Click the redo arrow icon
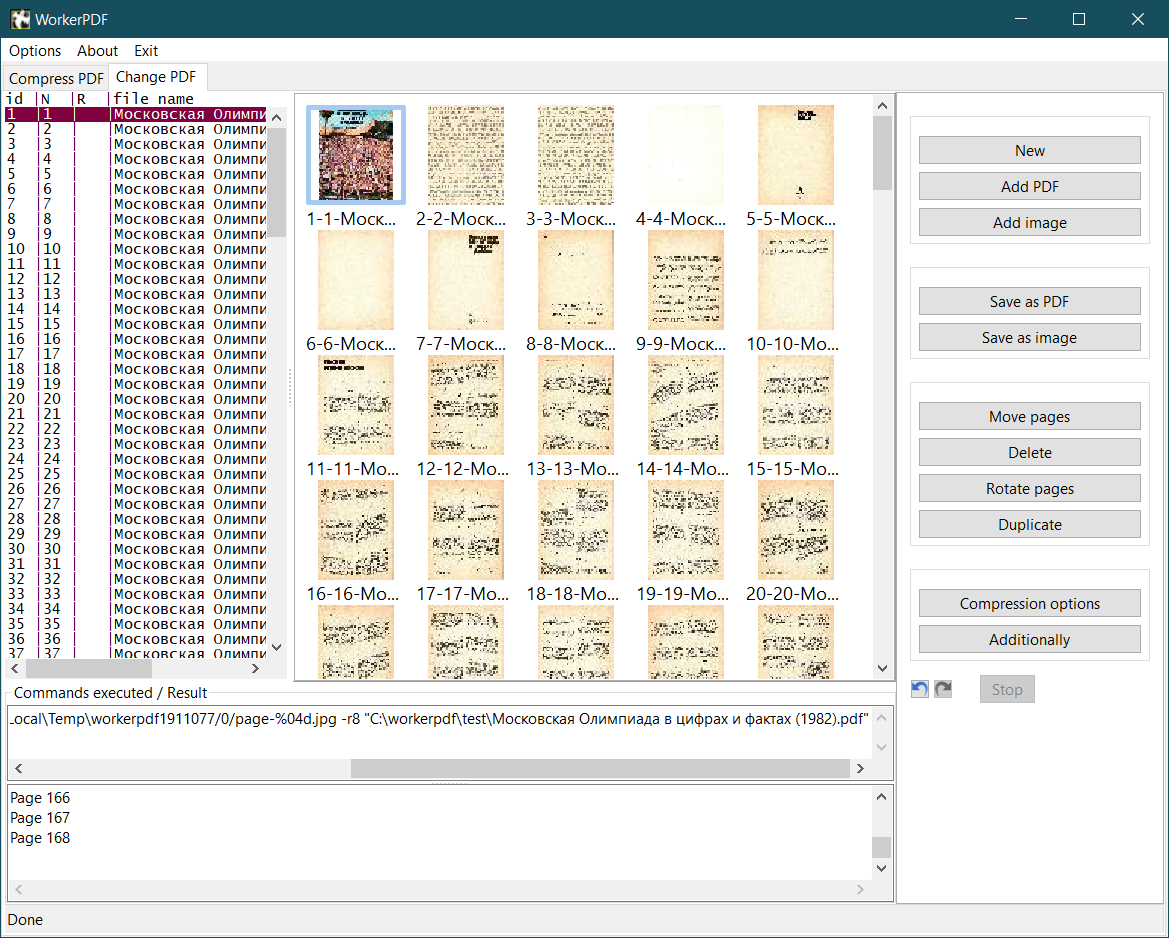This screenshot has width=1169, height=938. click(943, 689)
